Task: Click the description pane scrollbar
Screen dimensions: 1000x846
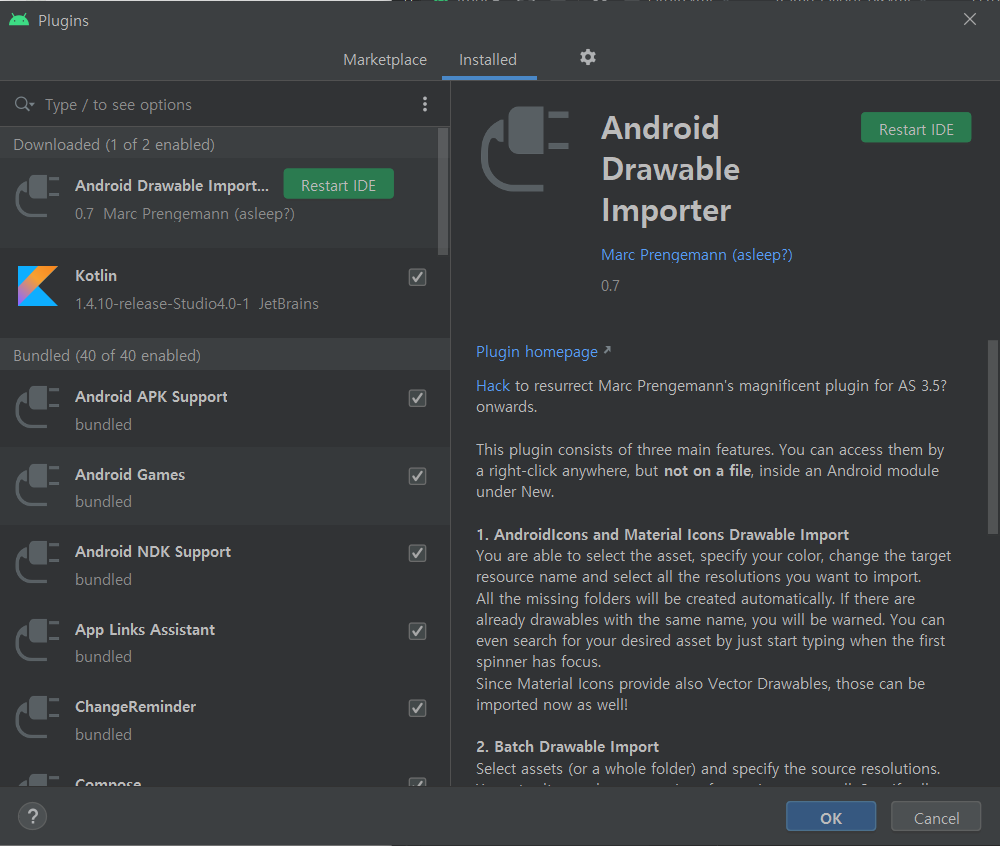Action: (993, 437)
